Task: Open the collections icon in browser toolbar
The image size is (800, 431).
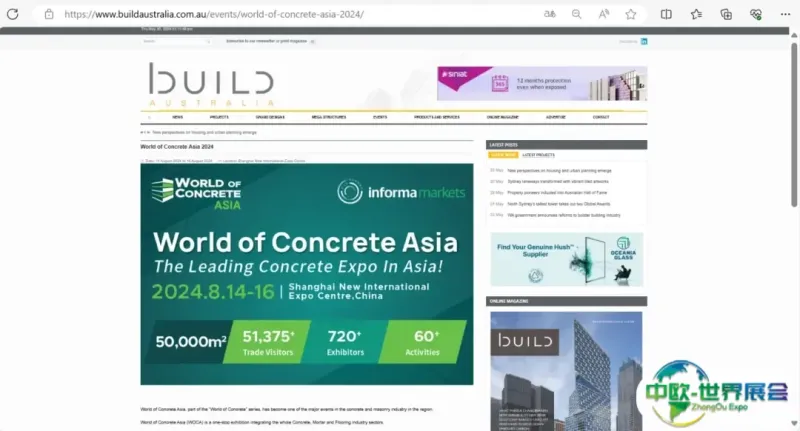Action: 726,14
